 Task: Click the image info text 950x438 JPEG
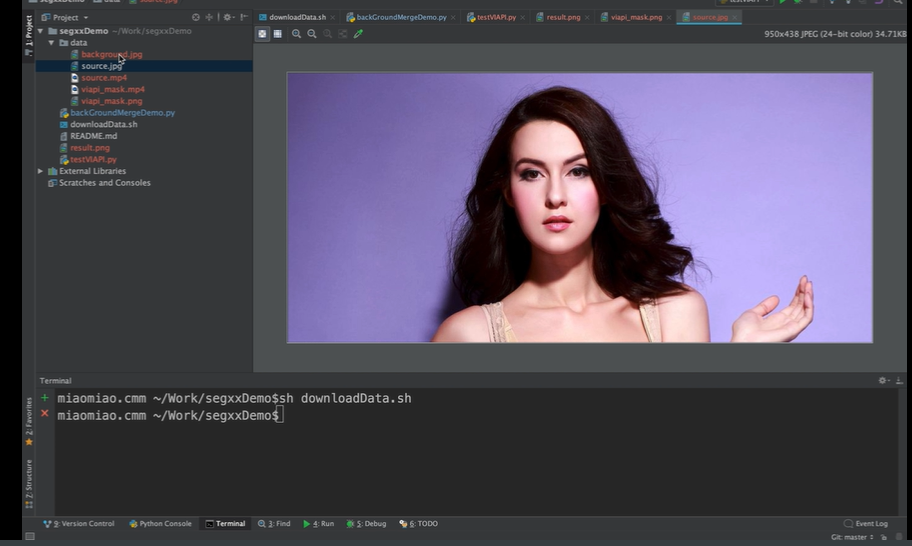835,34
